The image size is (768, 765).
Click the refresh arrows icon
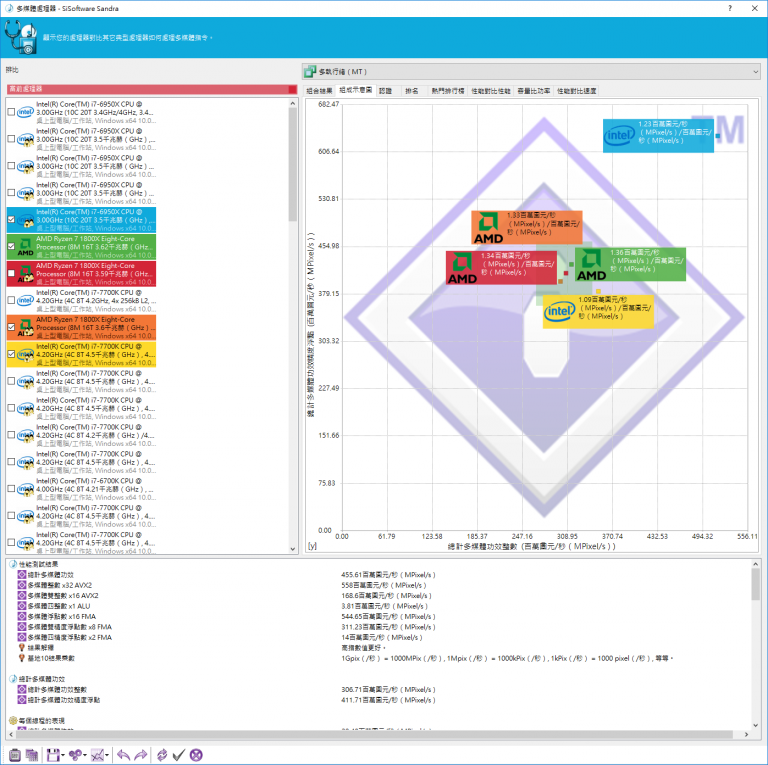point(162,755)
